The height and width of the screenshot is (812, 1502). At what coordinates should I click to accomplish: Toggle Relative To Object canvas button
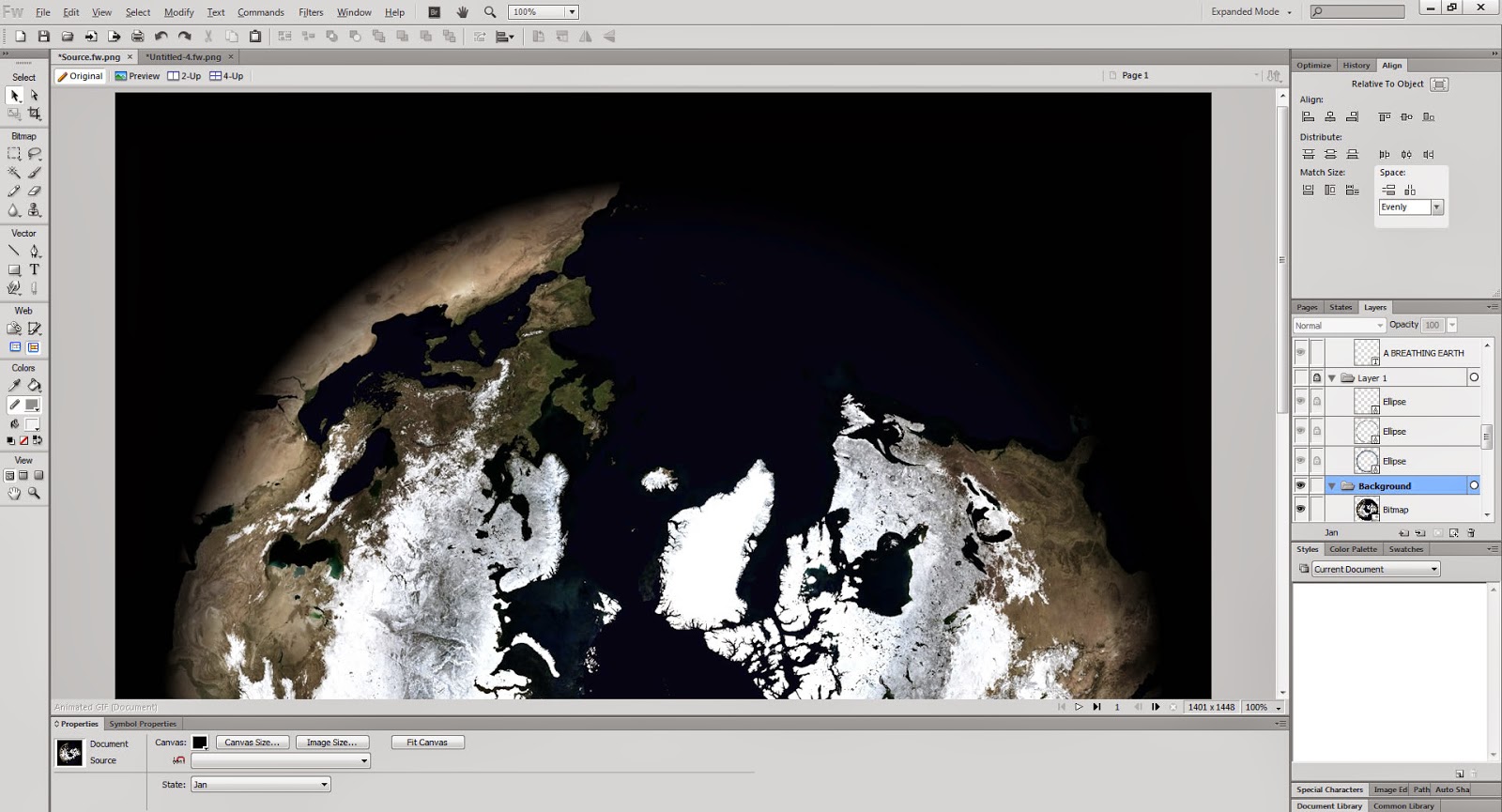(1439, 84)
